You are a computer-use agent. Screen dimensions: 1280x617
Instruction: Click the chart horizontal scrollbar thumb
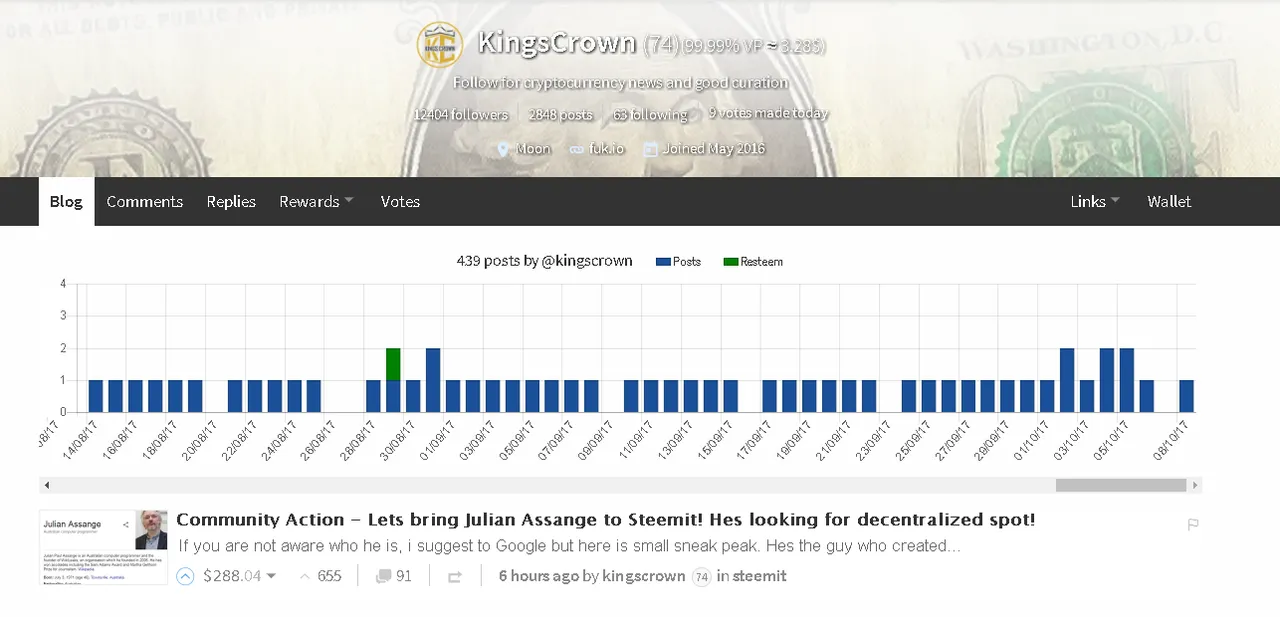coord(1121,485)
